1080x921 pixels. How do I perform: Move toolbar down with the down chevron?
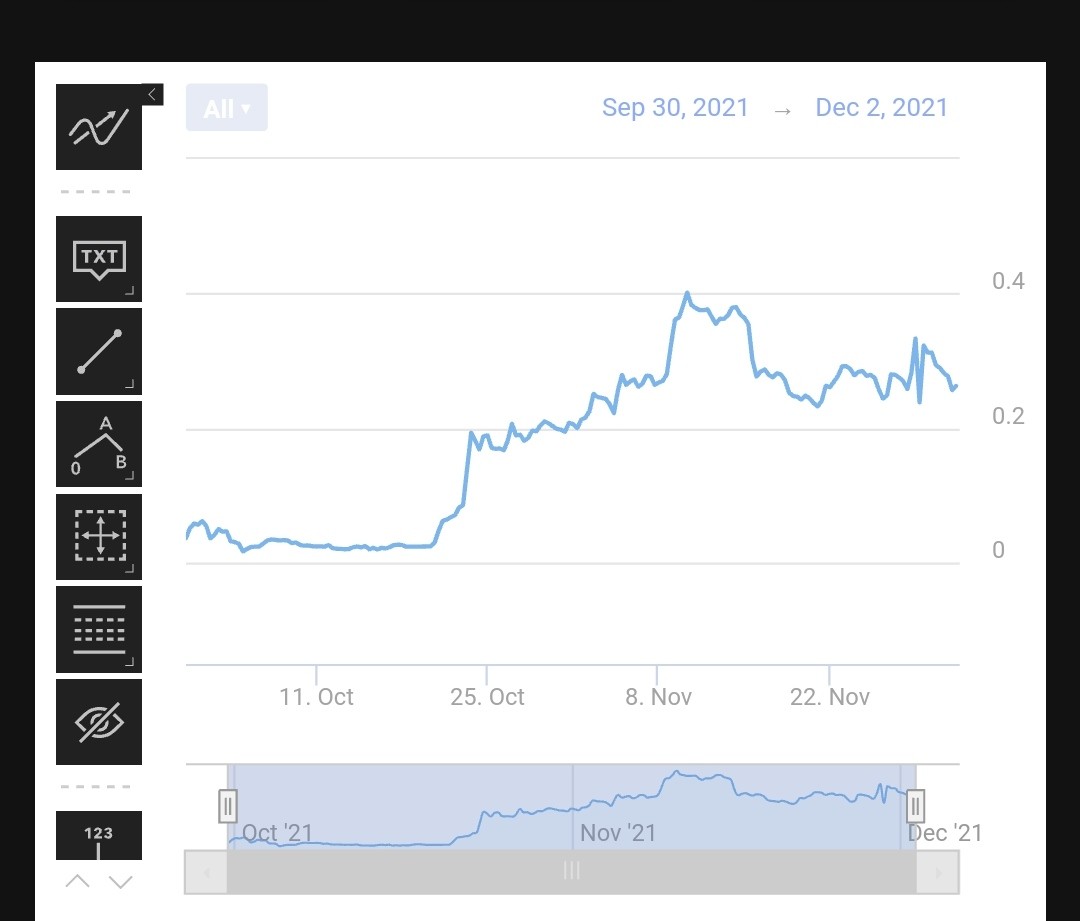121,882
